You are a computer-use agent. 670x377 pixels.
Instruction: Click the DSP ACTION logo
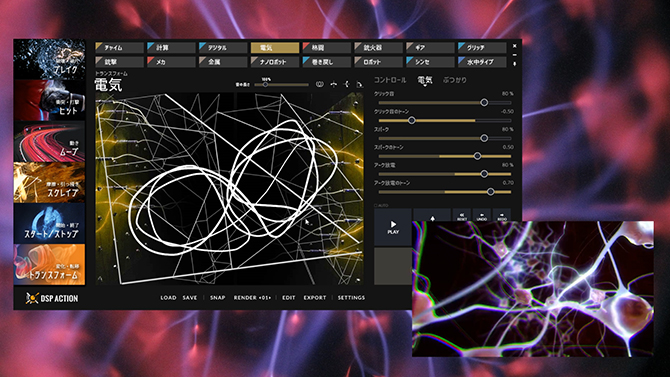click(x=52, y=298)
